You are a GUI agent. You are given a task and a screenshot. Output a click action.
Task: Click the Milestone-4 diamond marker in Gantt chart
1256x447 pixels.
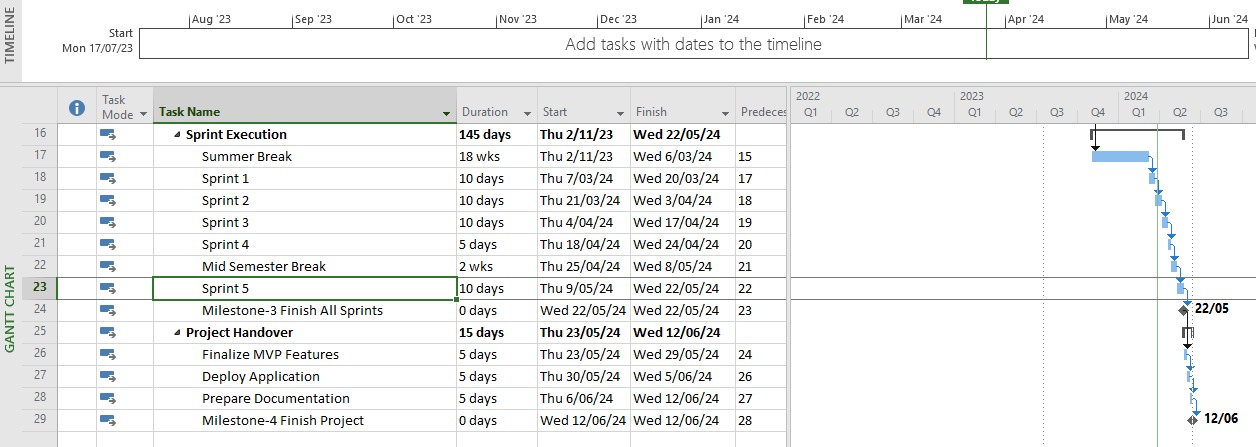(x=1193, y=420)
